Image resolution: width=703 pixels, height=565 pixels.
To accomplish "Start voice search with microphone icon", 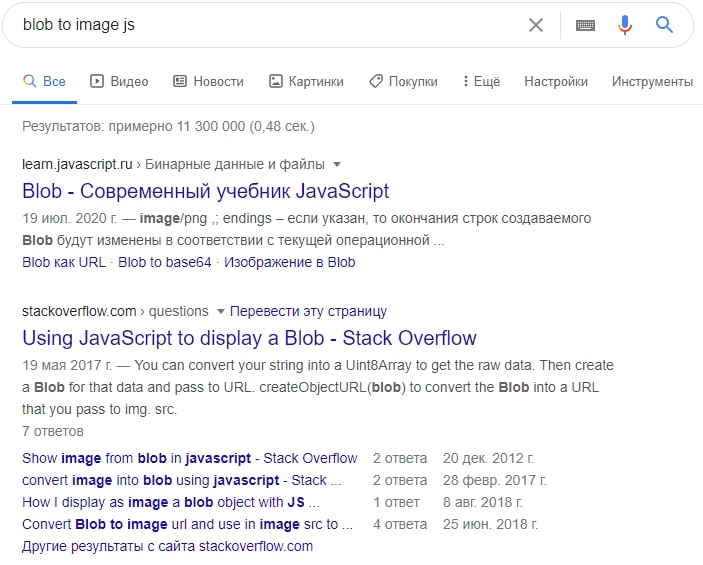I will click(x=625, y=25).
